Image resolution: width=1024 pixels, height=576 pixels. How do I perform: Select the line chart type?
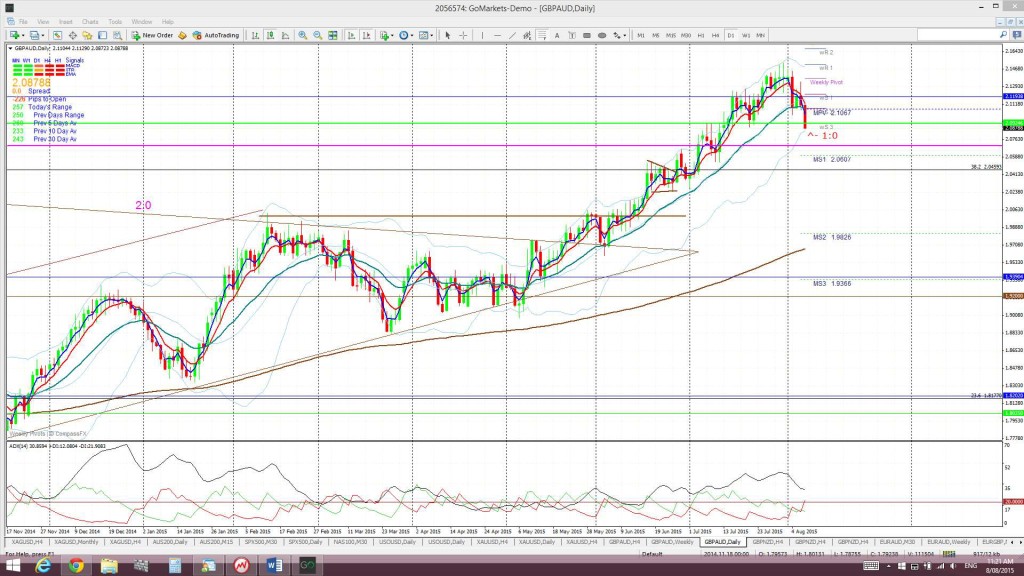pyautogui.click(x=285, y=35)
